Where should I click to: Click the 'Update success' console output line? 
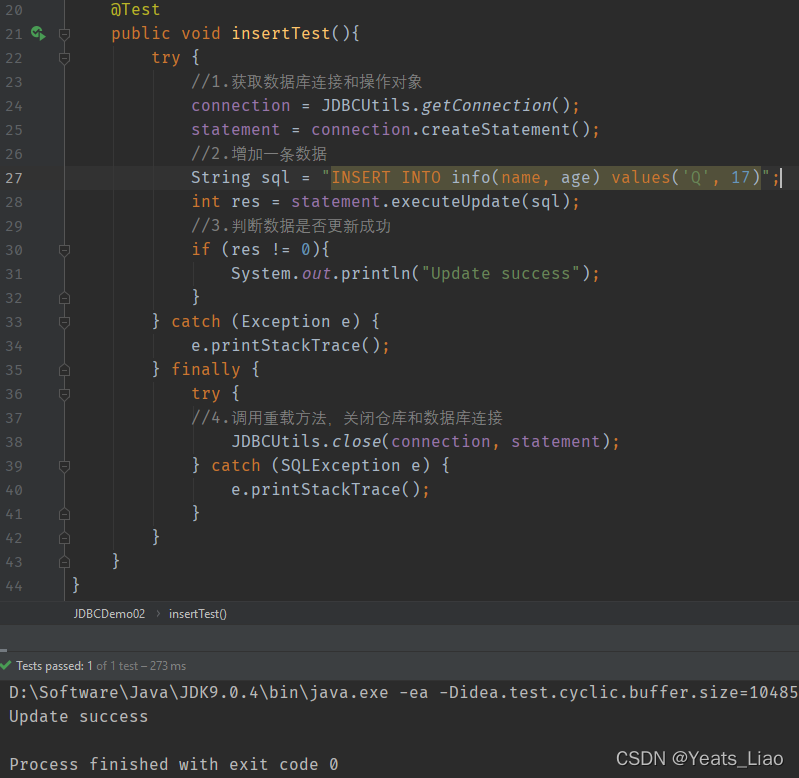[x=78, y=716]
